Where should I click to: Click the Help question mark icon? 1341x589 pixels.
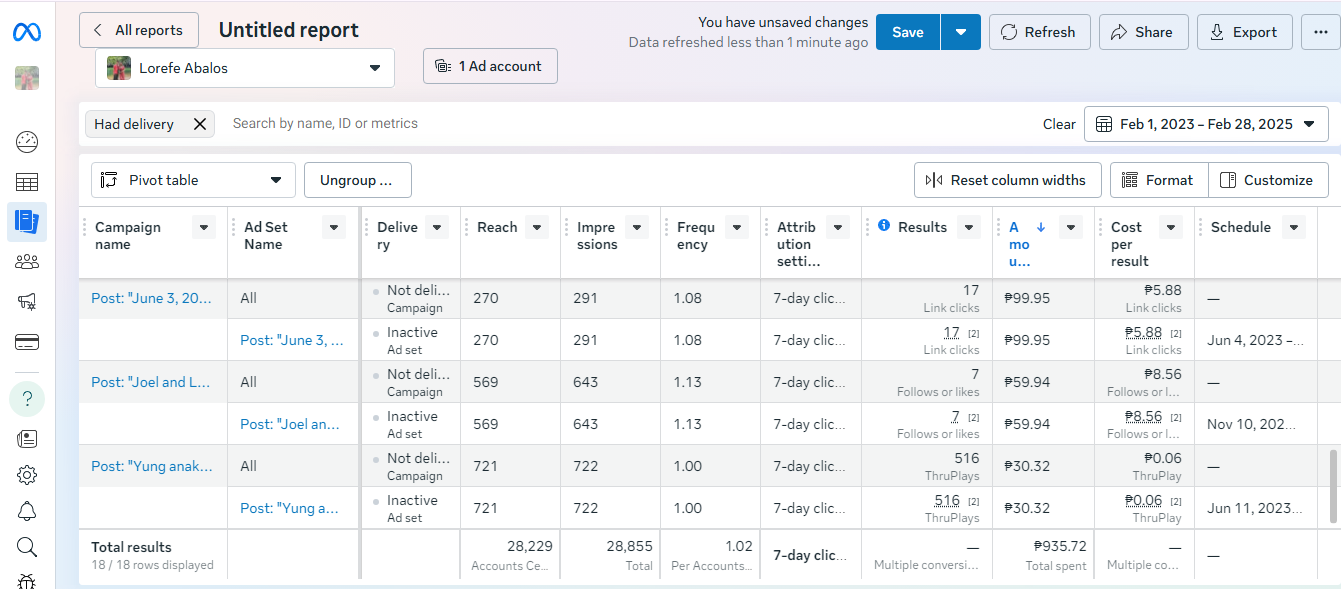(27, 399)
